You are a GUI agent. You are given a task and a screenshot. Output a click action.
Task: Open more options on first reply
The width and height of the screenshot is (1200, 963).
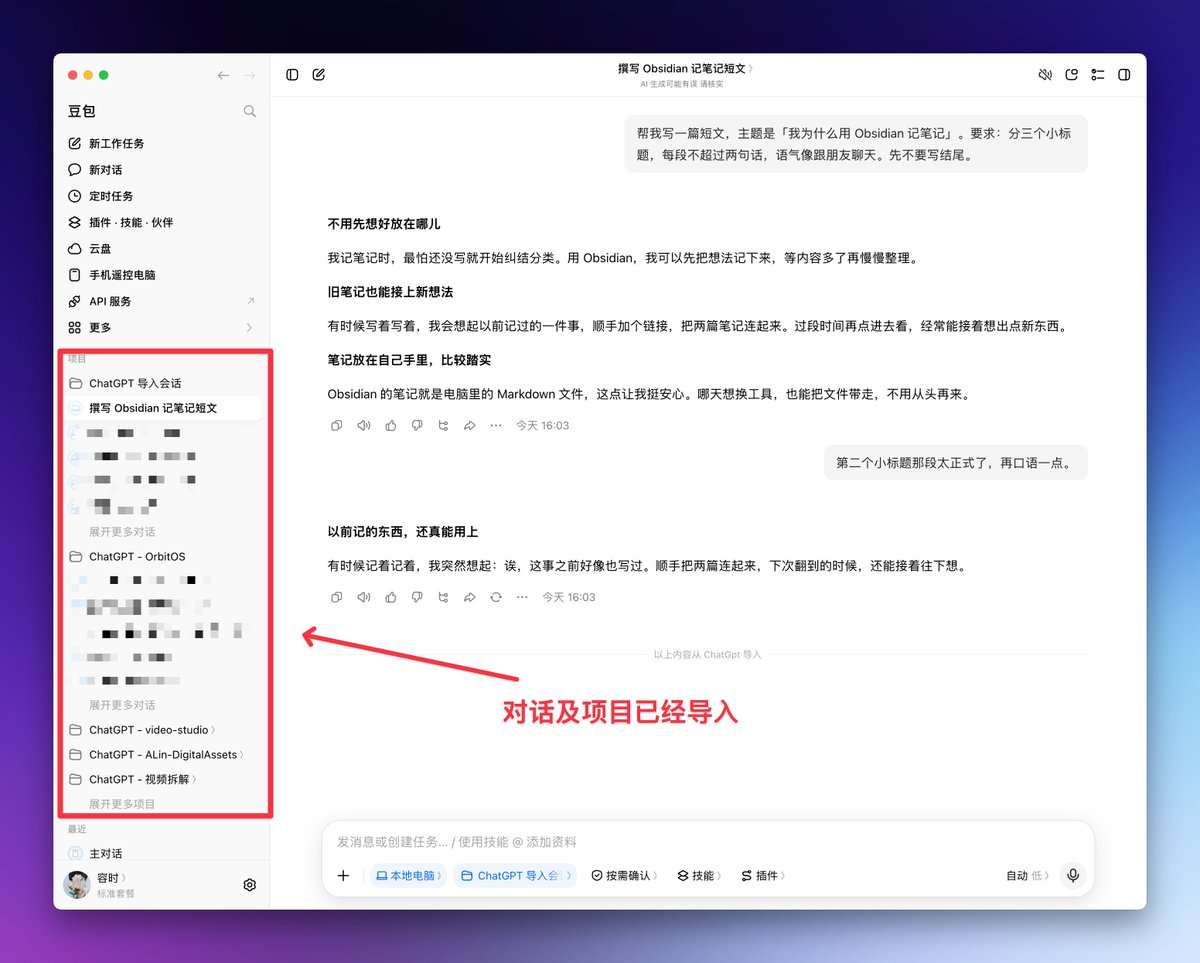496,426
